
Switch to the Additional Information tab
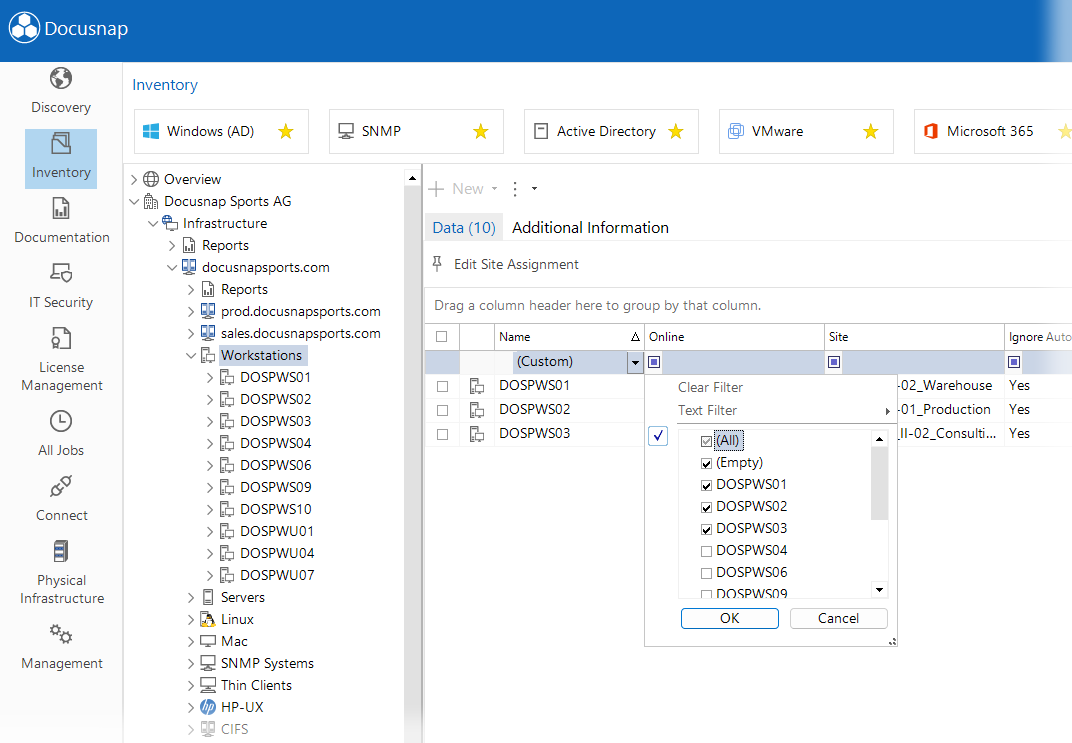pyautogui.click(x=590, y=228)
